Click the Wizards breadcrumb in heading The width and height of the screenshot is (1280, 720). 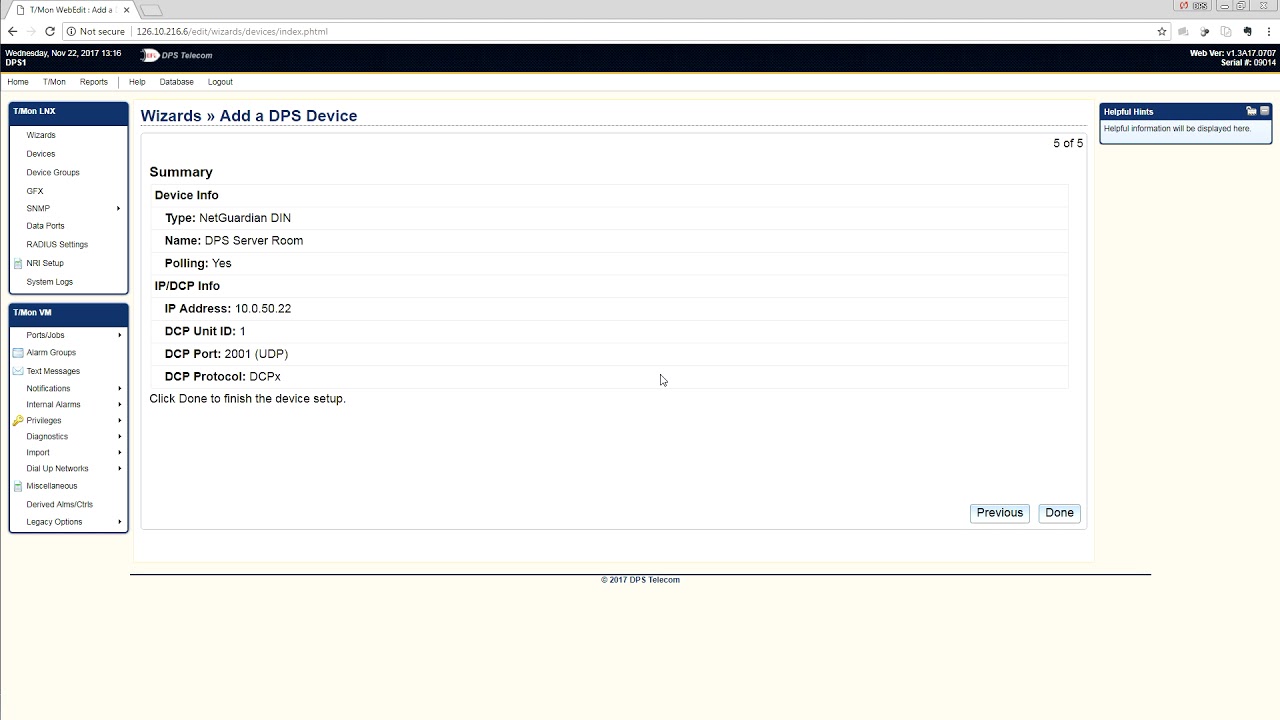pyautogui.click(x=171, y=116)
